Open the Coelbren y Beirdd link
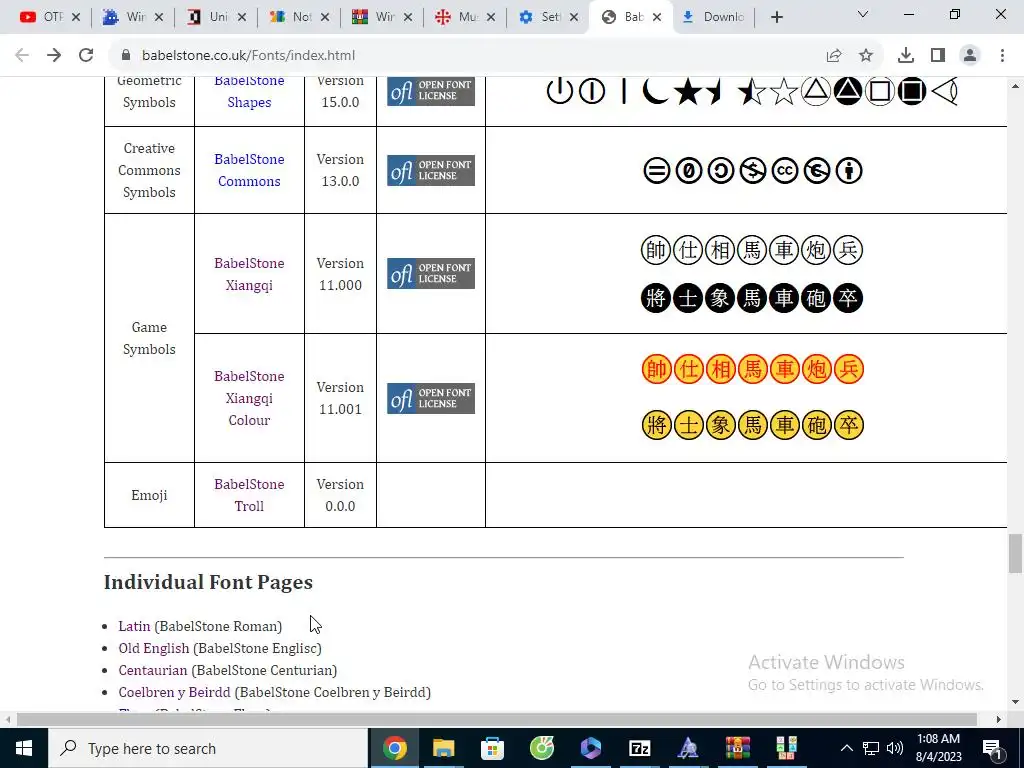The width and height of the screenshot is (1024, 768). point(174,692)
